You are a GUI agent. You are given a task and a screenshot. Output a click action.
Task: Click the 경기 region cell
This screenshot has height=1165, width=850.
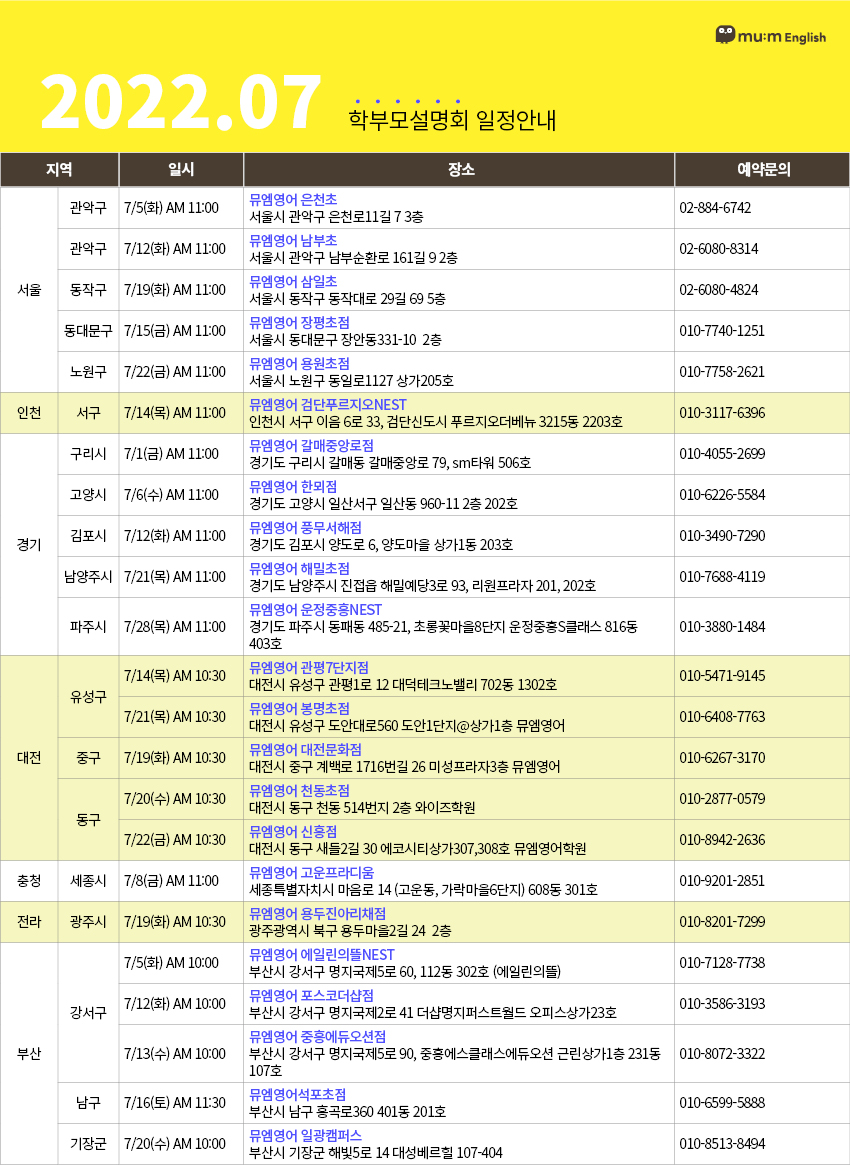(28, 545)
